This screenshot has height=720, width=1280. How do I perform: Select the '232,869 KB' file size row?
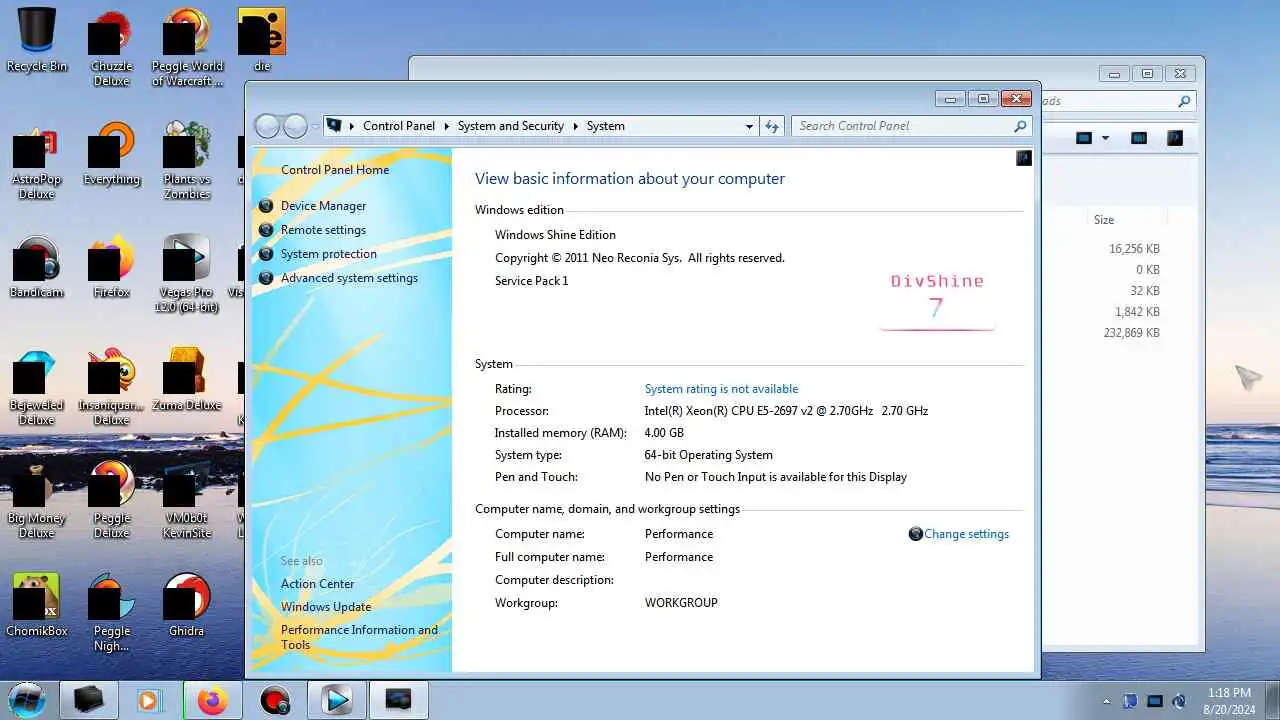click(x=1131, y=333)
